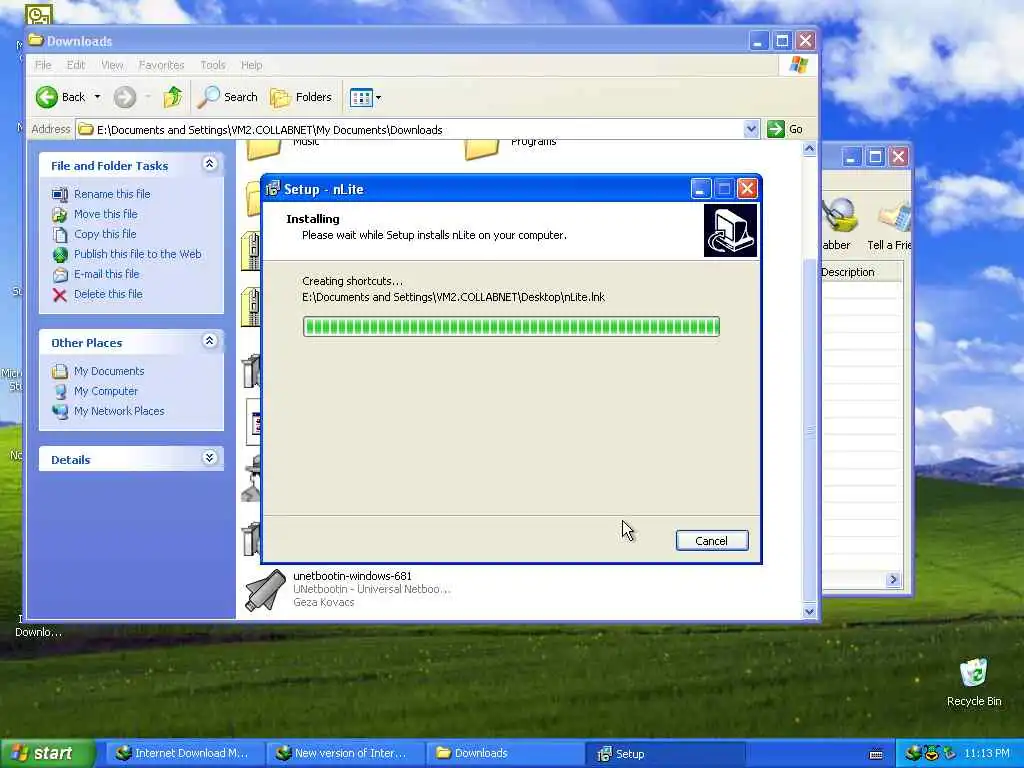This screenshot has height=768, width=1024.
Task: Click the E-mail this file envelope icon
Action: 60,274
